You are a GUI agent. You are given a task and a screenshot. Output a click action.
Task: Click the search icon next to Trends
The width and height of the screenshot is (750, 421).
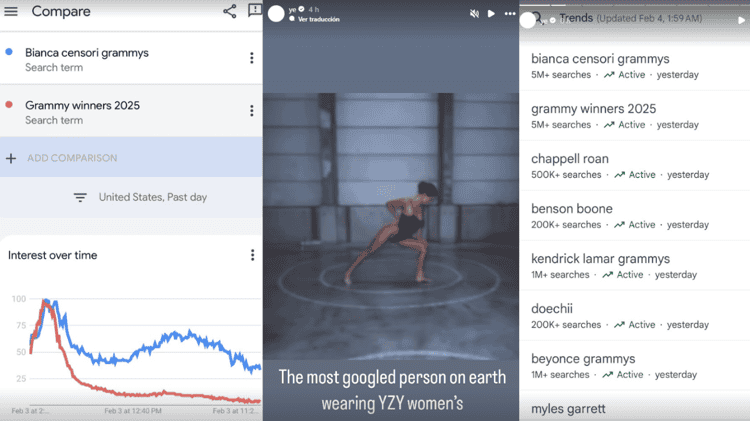[x=538, y=18]
